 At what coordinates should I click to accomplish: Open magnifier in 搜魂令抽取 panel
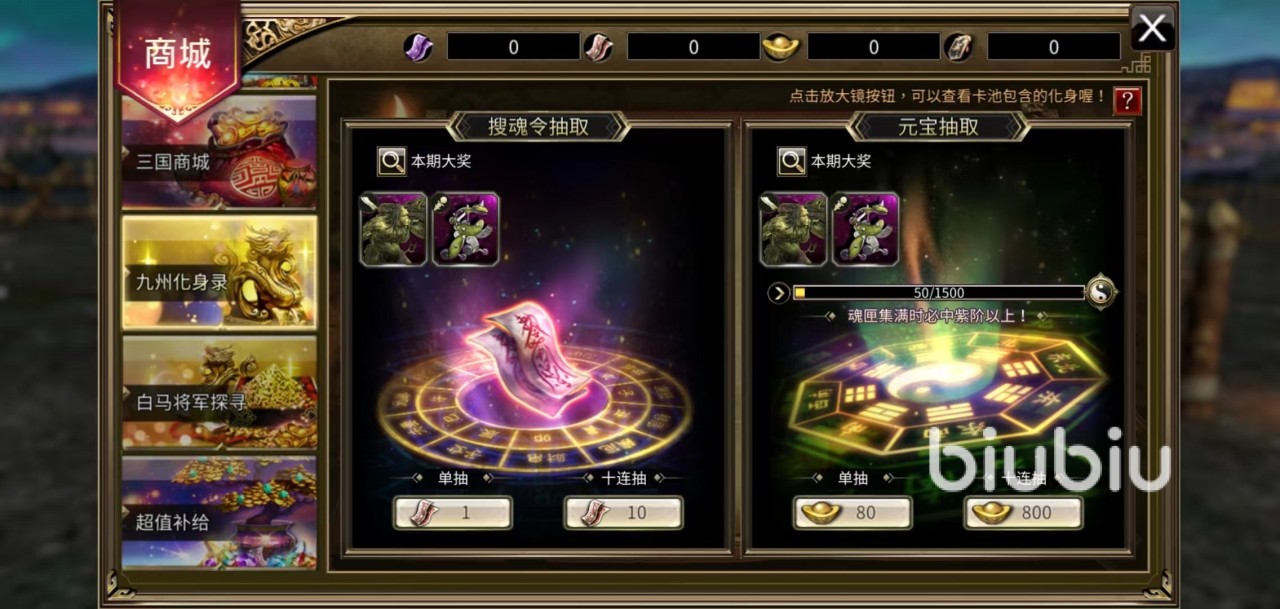pyautogui.click(x=392, y=161)
